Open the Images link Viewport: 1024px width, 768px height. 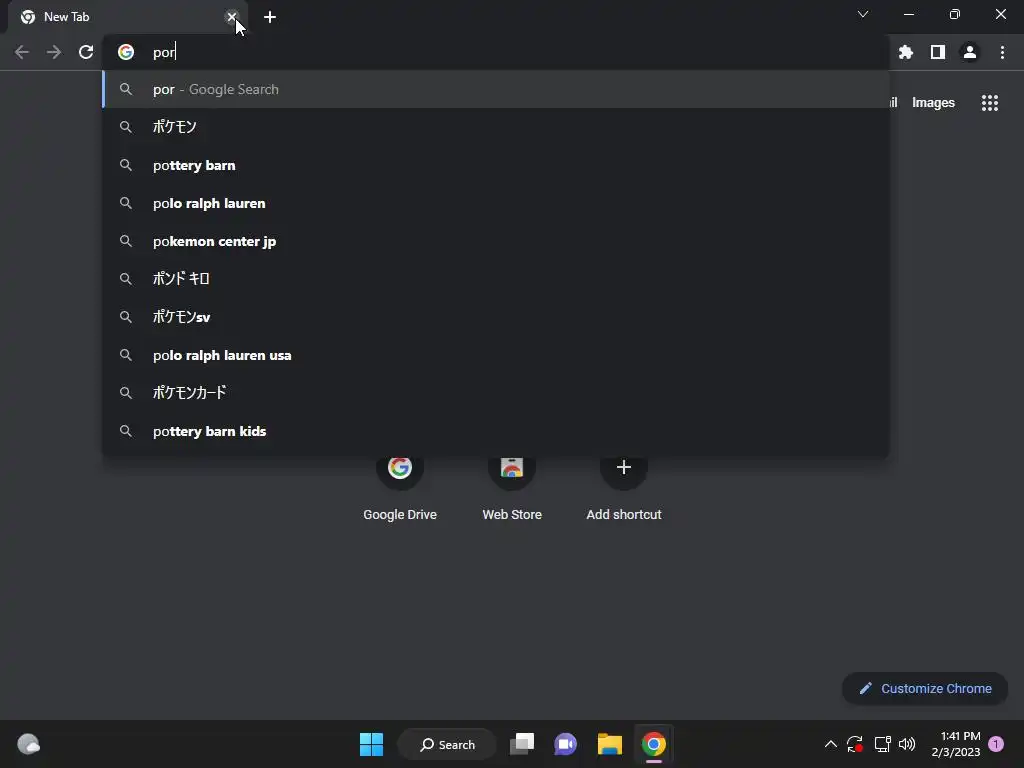click(933, 103)
